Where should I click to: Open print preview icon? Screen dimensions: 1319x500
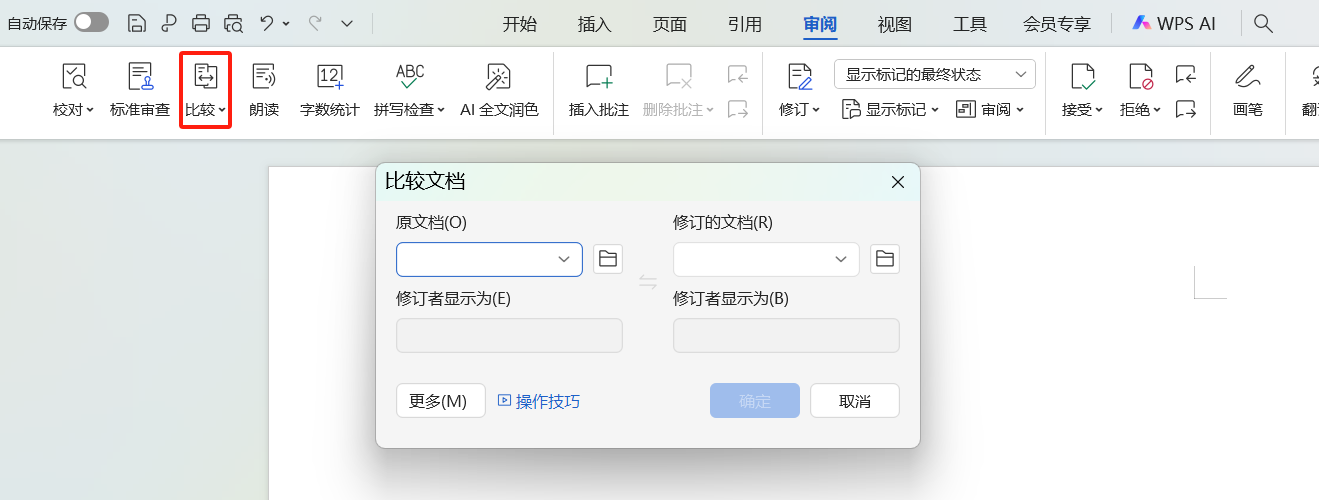233,22
